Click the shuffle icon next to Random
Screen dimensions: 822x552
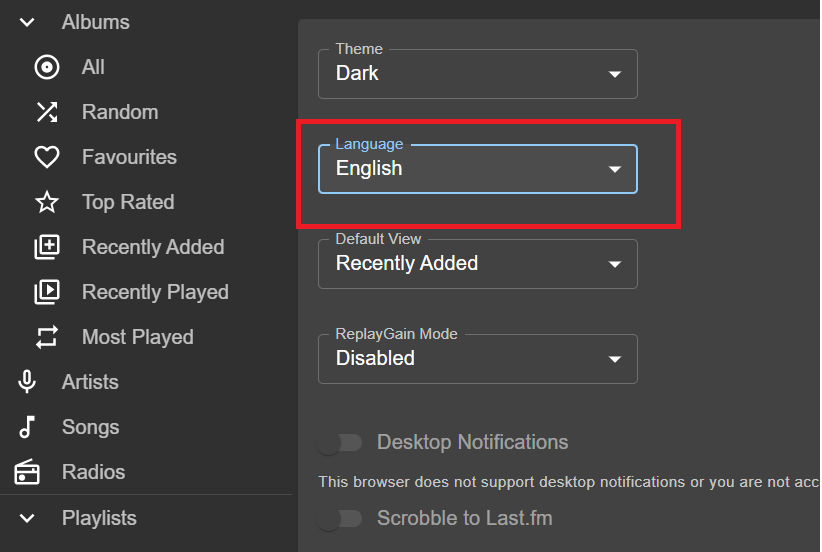(x=47, y=112)
